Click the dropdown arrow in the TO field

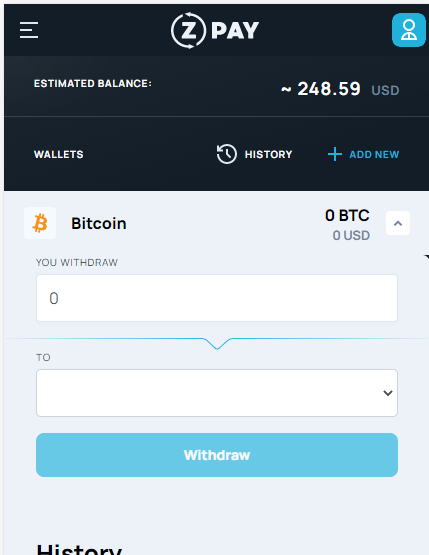click(388, 393)
